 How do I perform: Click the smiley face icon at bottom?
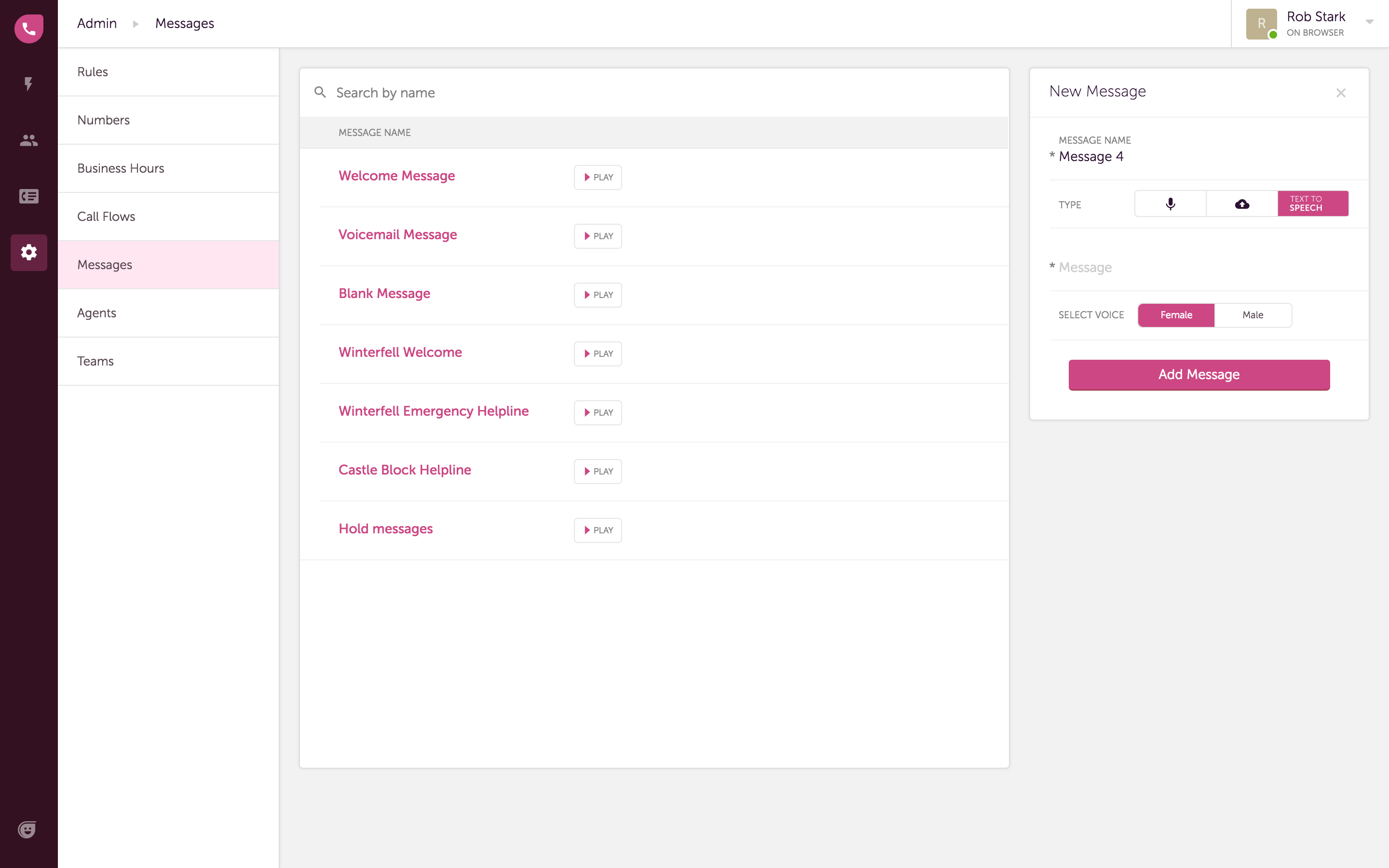[x=27, y=829]
